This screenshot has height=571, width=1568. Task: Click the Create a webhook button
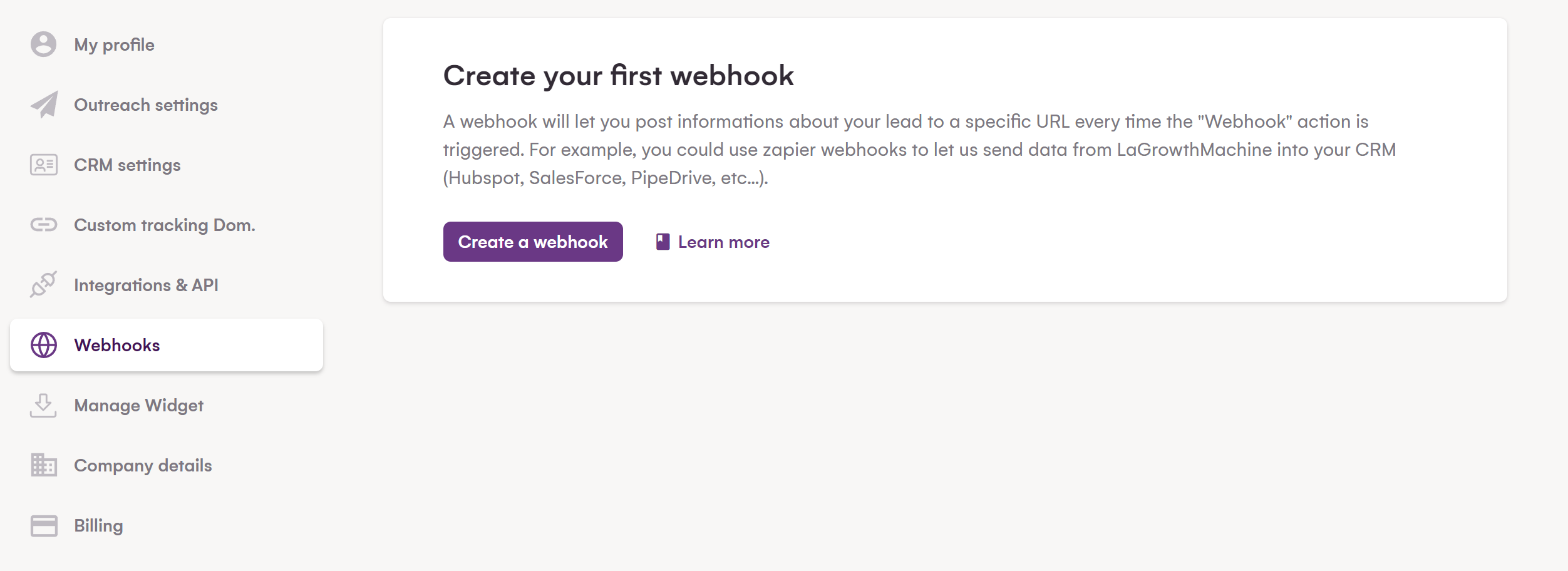[x=532, y=242]
